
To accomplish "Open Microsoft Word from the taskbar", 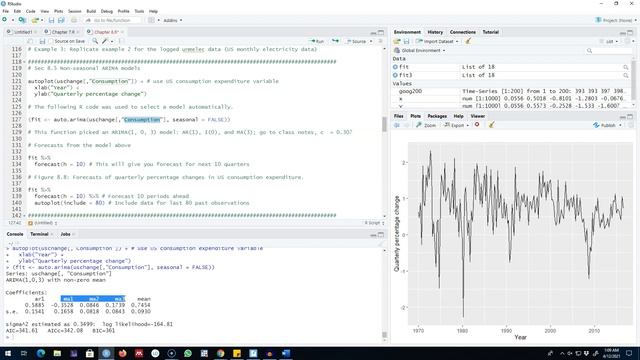I will point(286,353).
